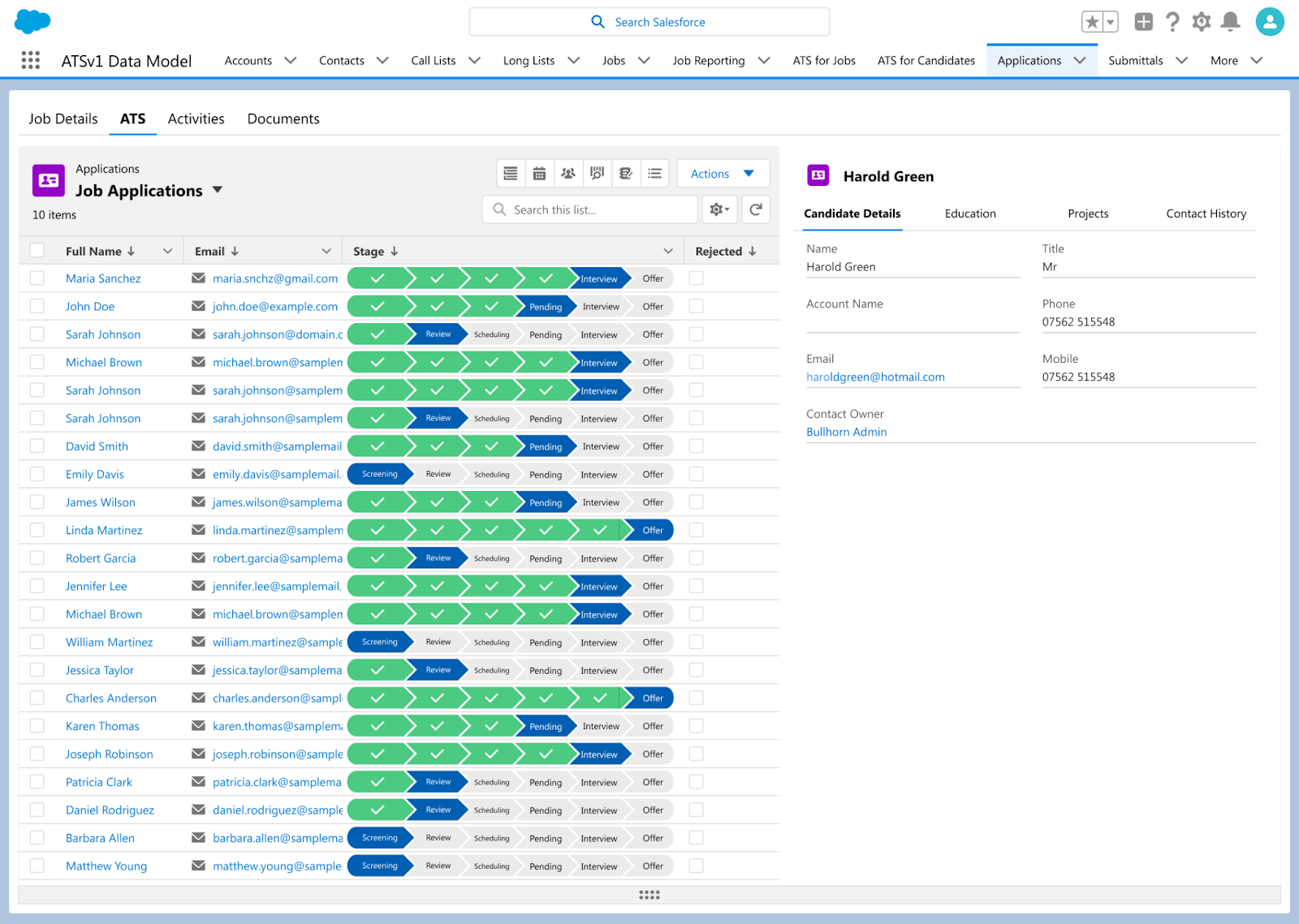The image size is (1299, 924).
Task: Click the help question mark icon
Action: pyautogui.click(x=1172, y=22)
